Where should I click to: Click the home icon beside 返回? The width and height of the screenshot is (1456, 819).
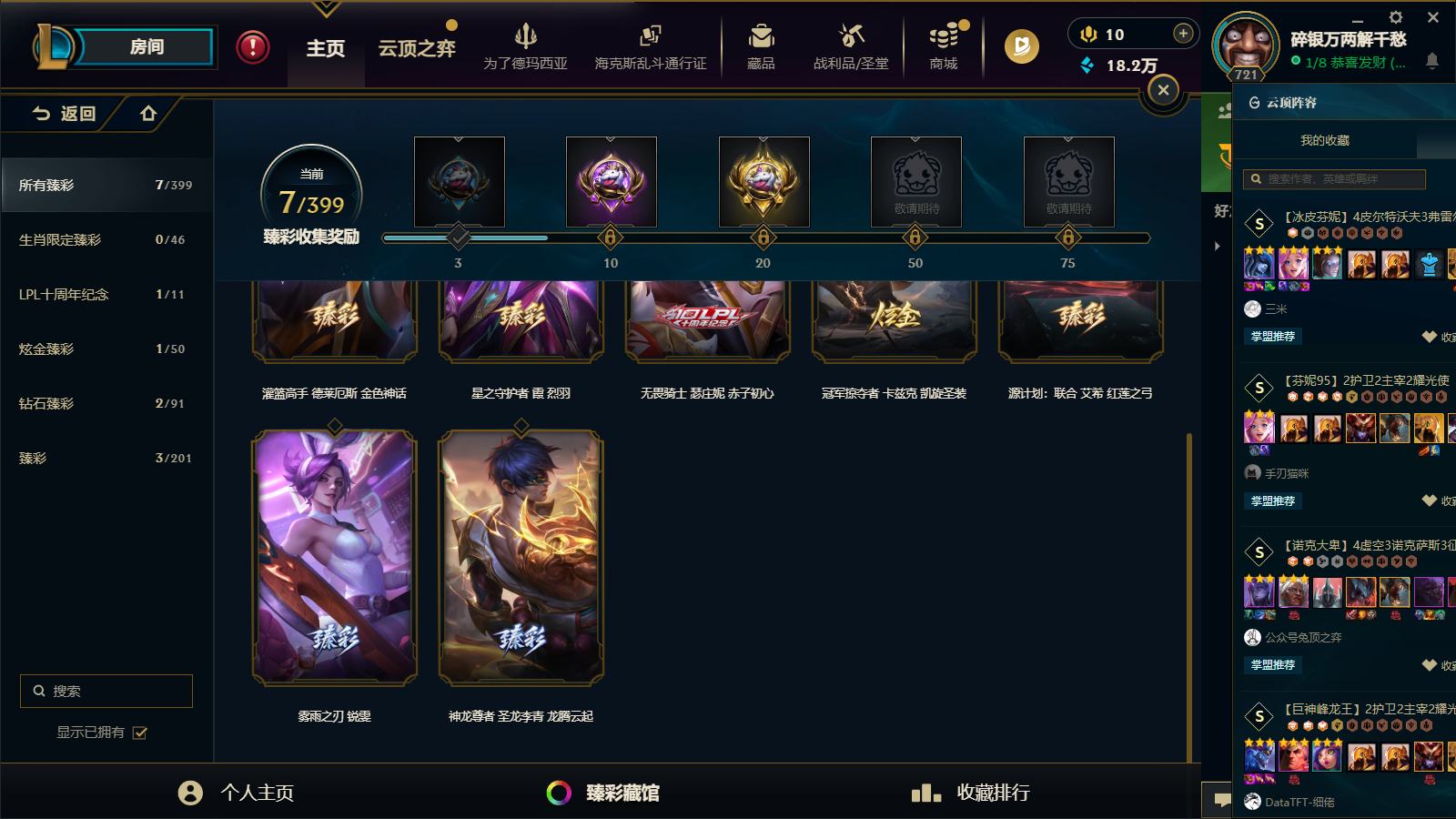(x=148, y=114)
